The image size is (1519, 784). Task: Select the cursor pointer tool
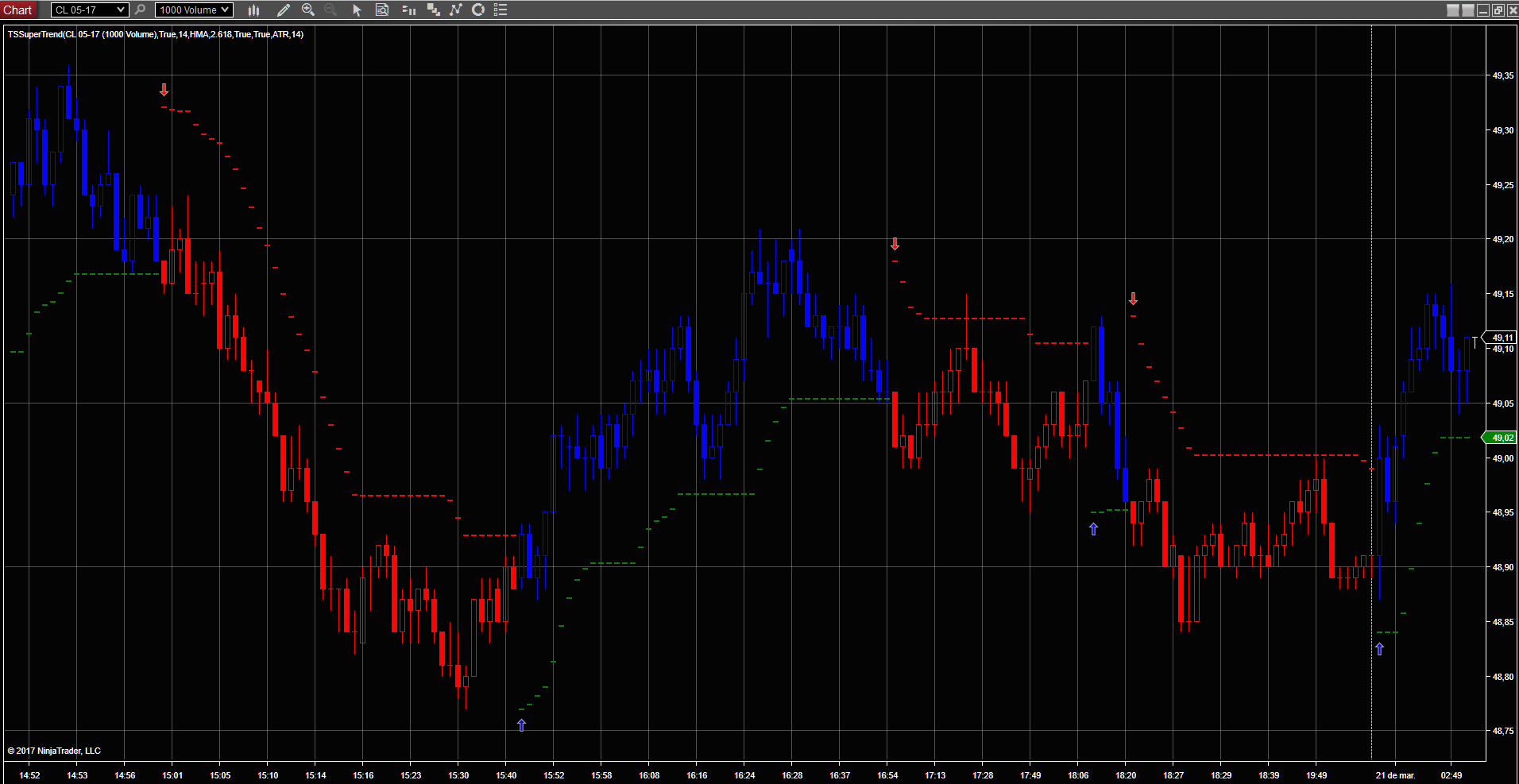tap(357, 10)
